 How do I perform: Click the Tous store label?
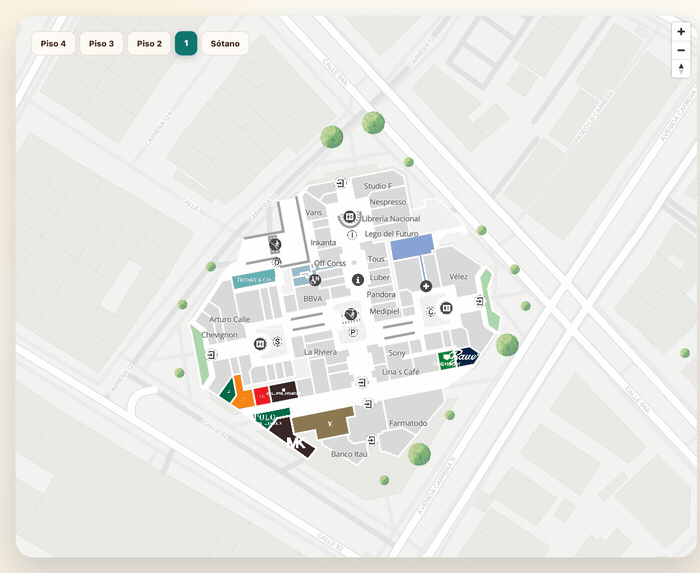pos(376,259)
